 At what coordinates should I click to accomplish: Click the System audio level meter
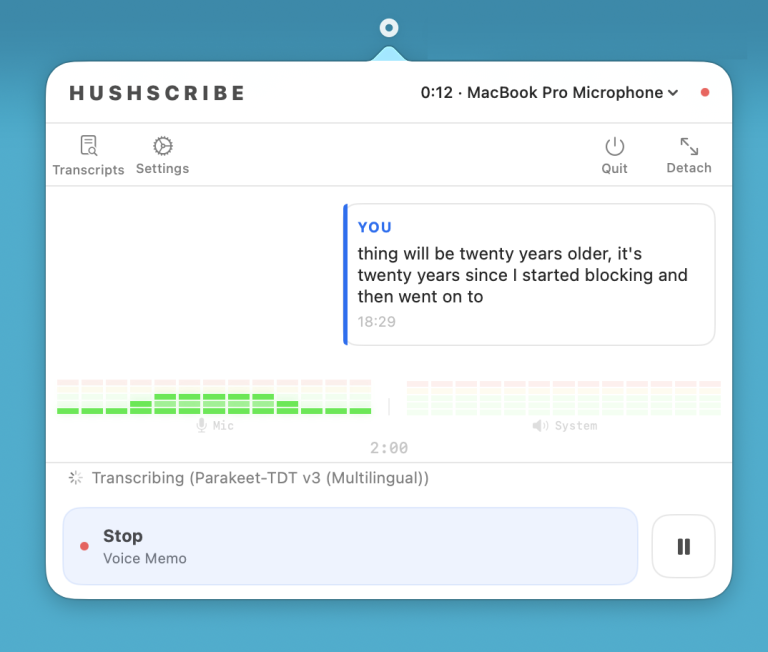pyautogui.click(x=564, y=398)
